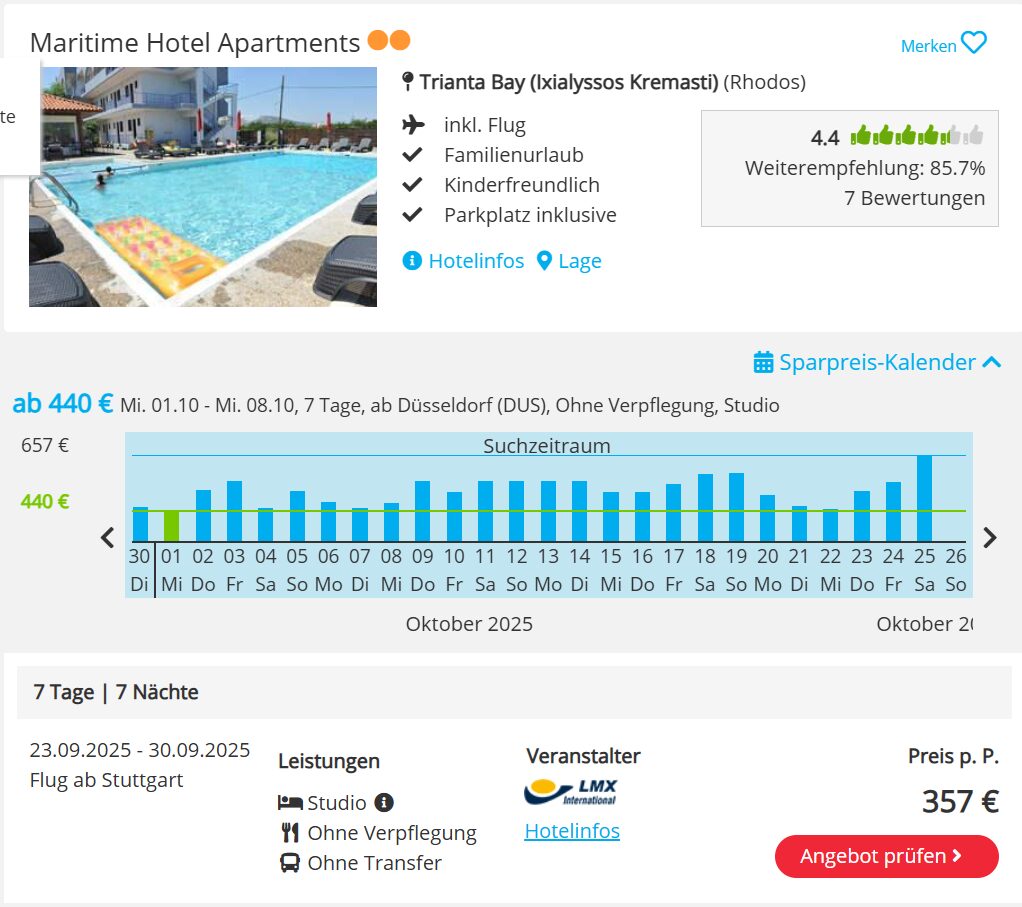Viewport: 1022px width, 907px height.
Task: Open Lage map pin icon
Action: tap(544, 261)
